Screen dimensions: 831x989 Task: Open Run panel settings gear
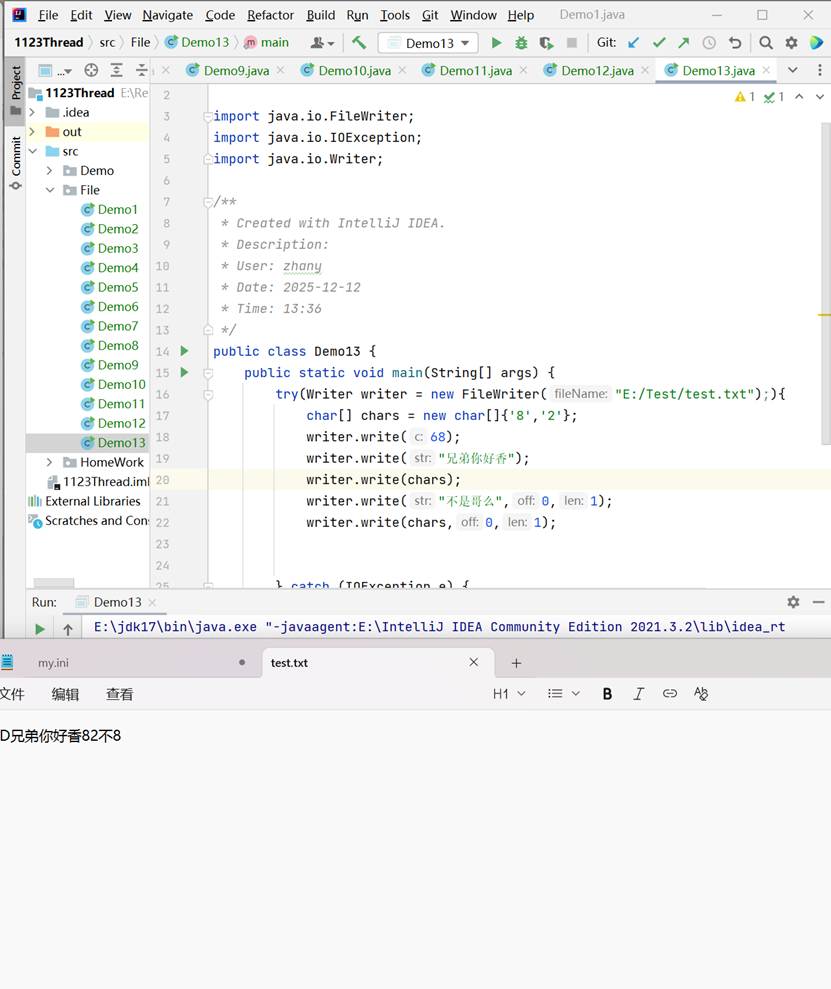[793, 602]
